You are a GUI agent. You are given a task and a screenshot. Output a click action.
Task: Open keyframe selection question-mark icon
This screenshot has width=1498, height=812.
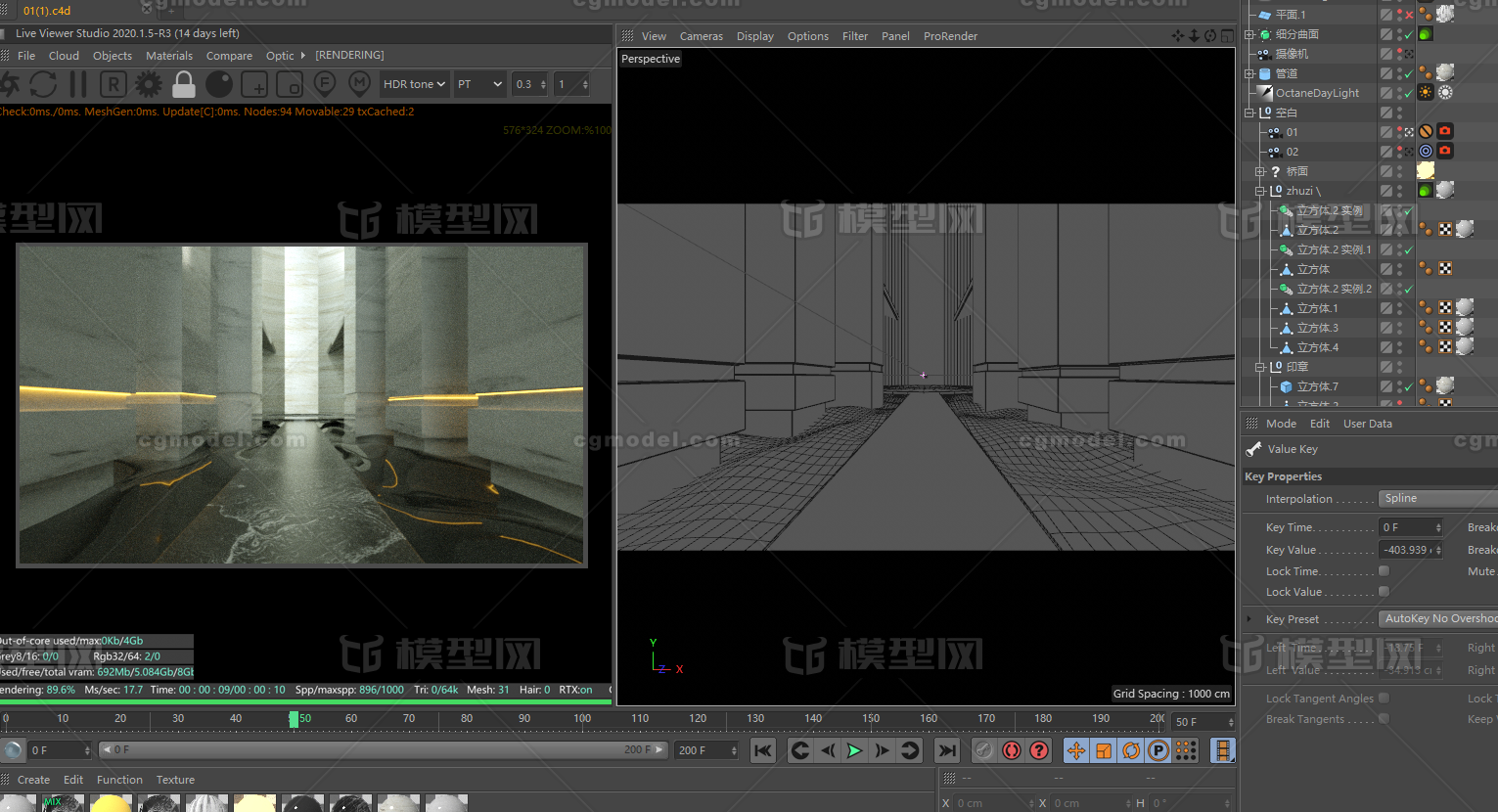pos(1039,750)
